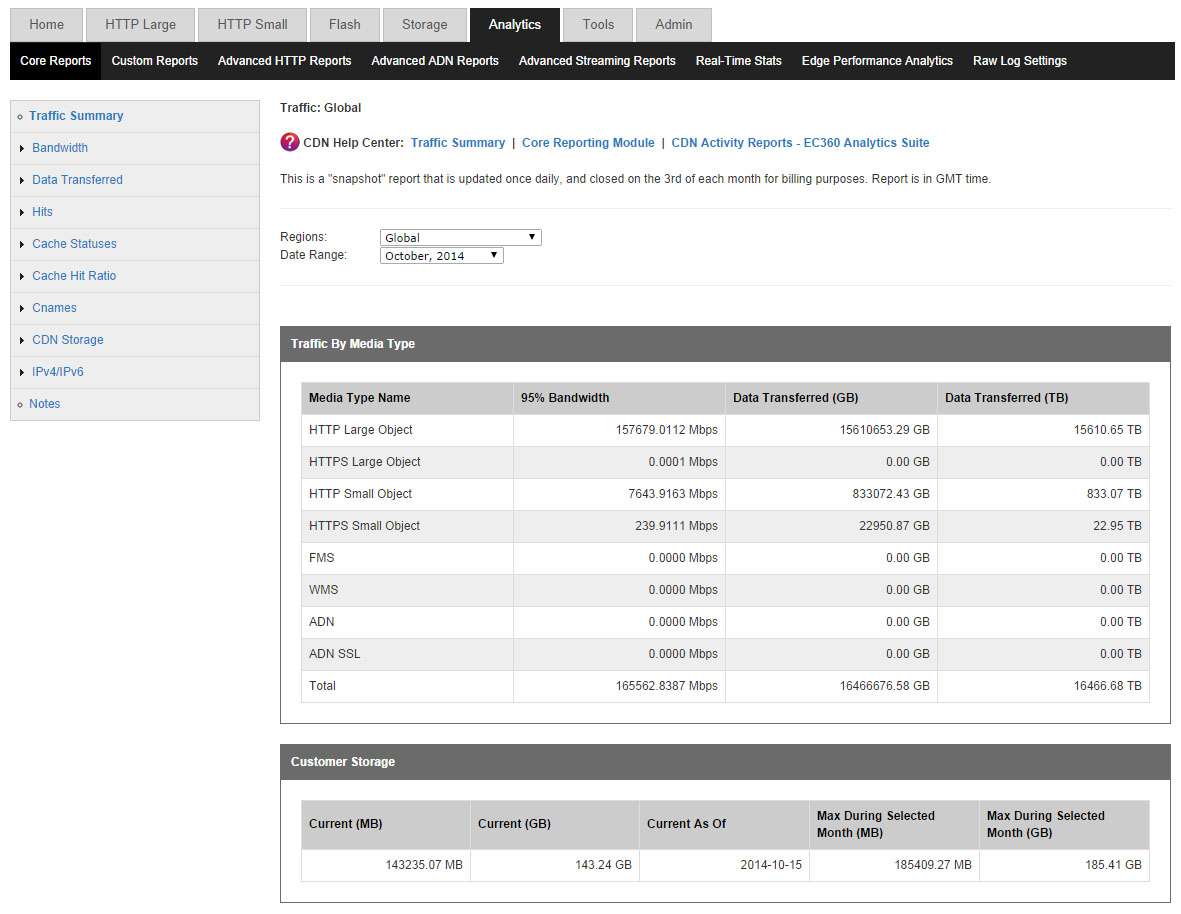Expand the CDN Storage sidebar item
This screenshot has height=914, width=1181.
pyautogui.click(x=67, y=340)
